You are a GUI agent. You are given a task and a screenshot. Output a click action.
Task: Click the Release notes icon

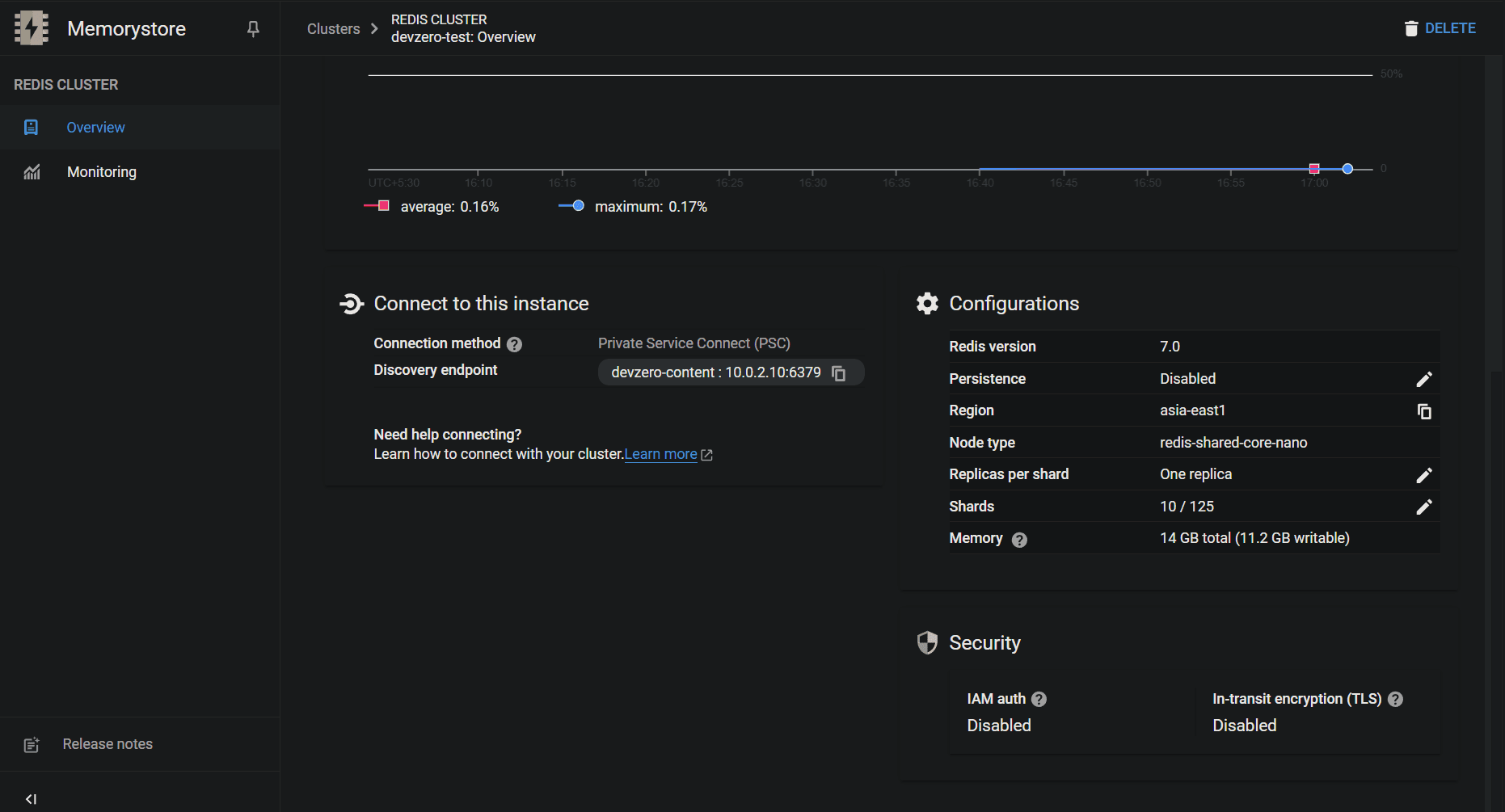tap(32, 745)
